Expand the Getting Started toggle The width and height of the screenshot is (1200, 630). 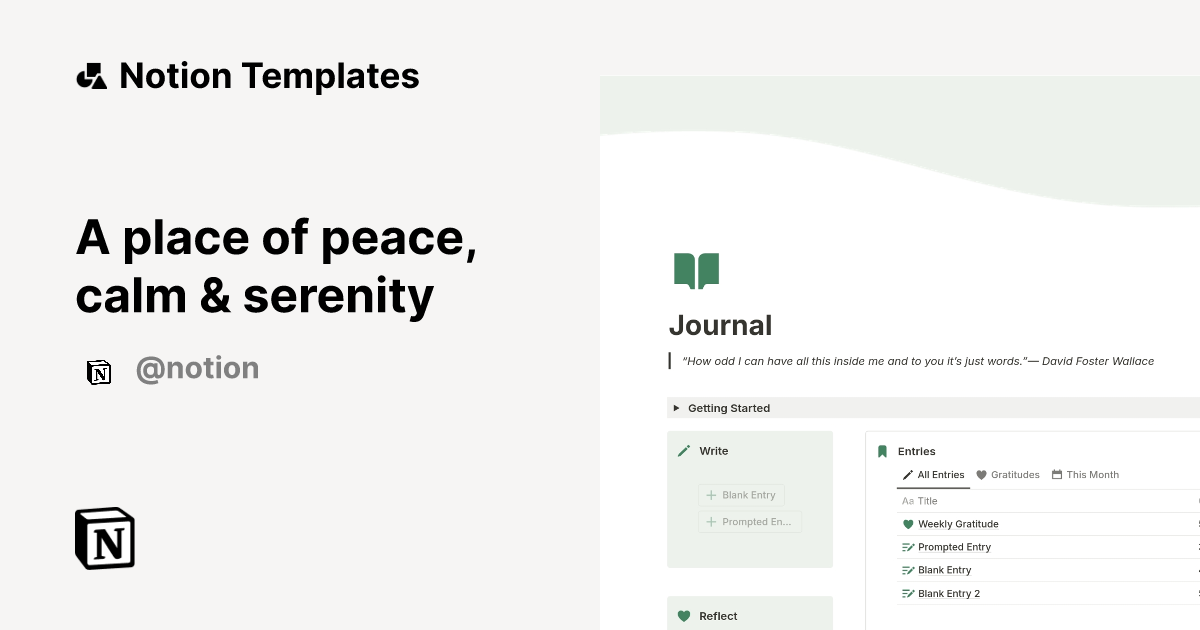(x=677, y=408)
